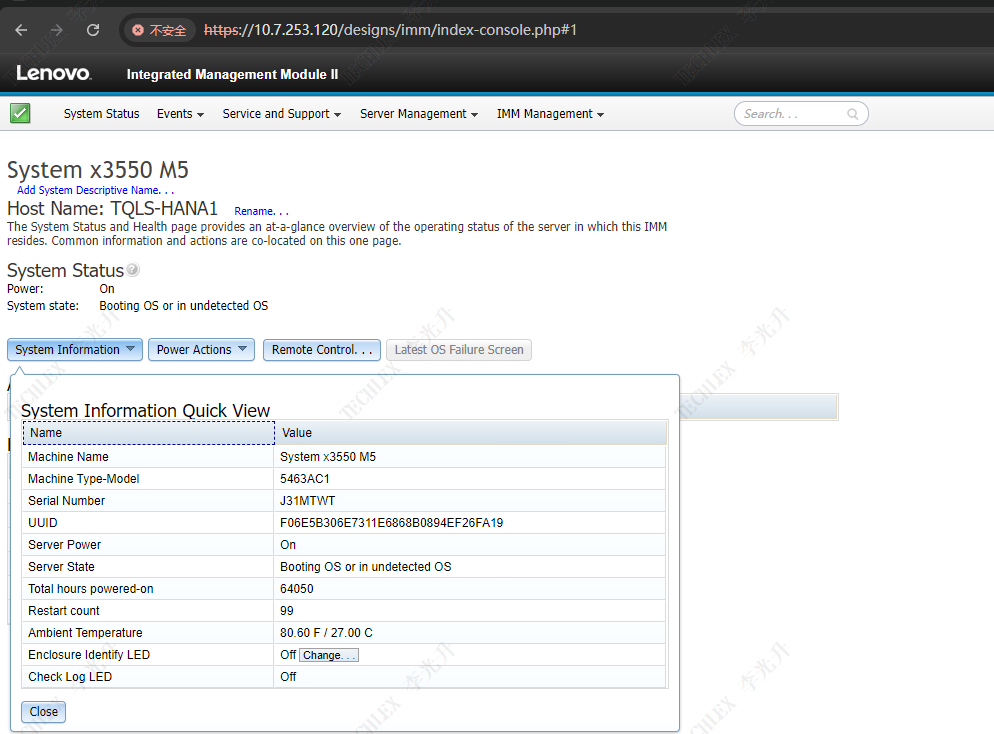The image size is (994, 734).
Task: Close the System Information Quick View
Action: 43,711
